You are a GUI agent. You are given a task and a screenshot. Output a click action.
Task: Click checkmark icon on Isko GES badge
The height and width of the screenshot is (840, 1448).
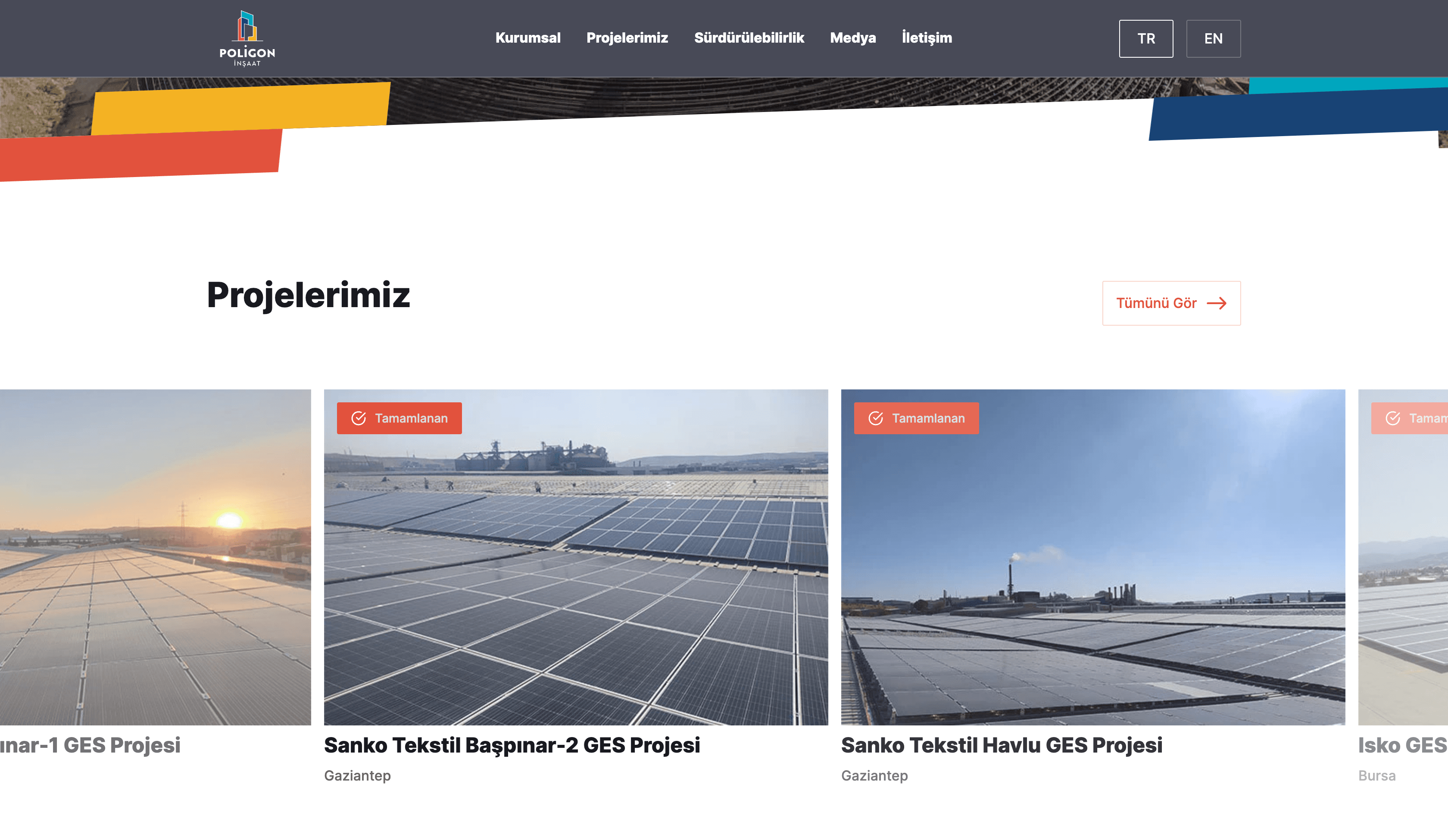[1393, 418]
